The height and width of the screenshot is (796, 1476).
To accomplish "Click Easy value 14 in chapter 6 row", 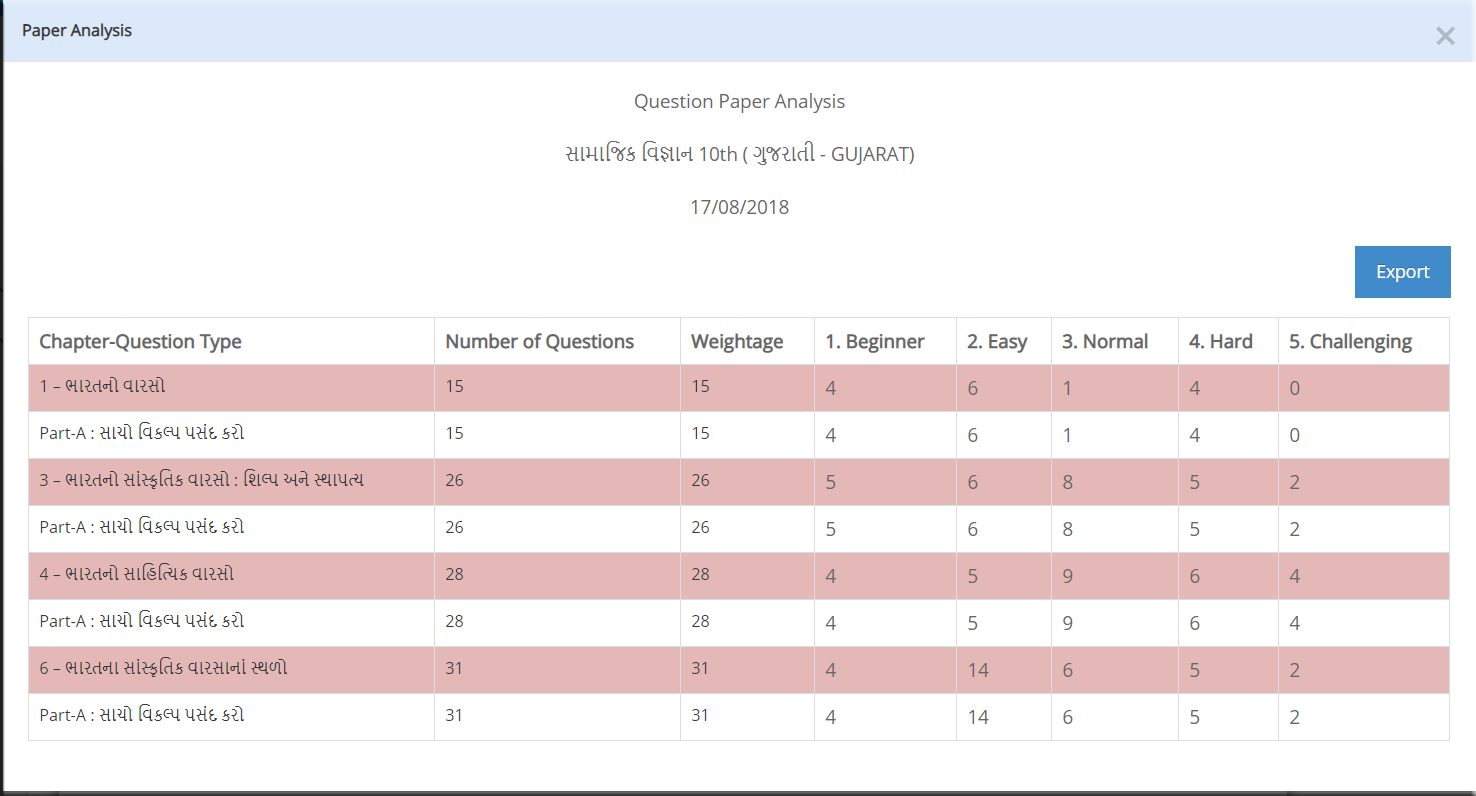I will click(x=978, y=670).
